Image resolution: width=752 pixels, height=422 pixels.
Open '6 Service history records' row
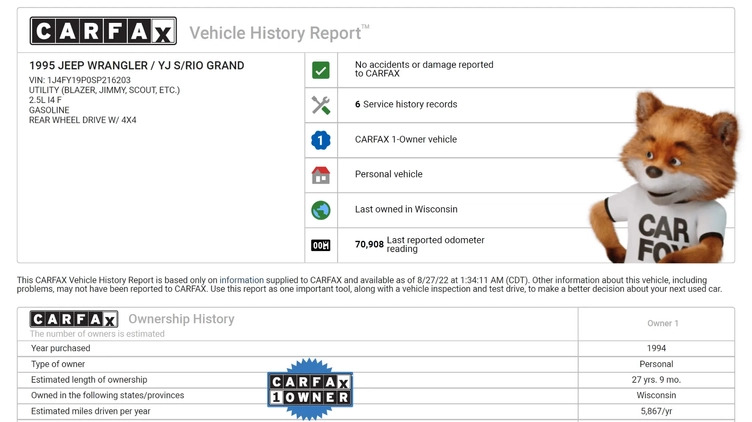click(519, 105)
